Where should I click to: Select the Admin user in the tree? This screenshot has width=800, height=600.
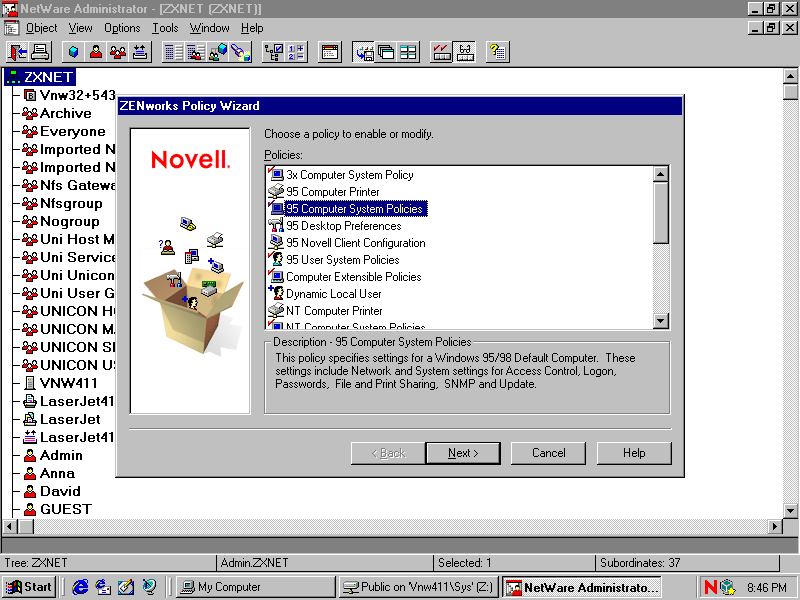(x=61, y=455)
